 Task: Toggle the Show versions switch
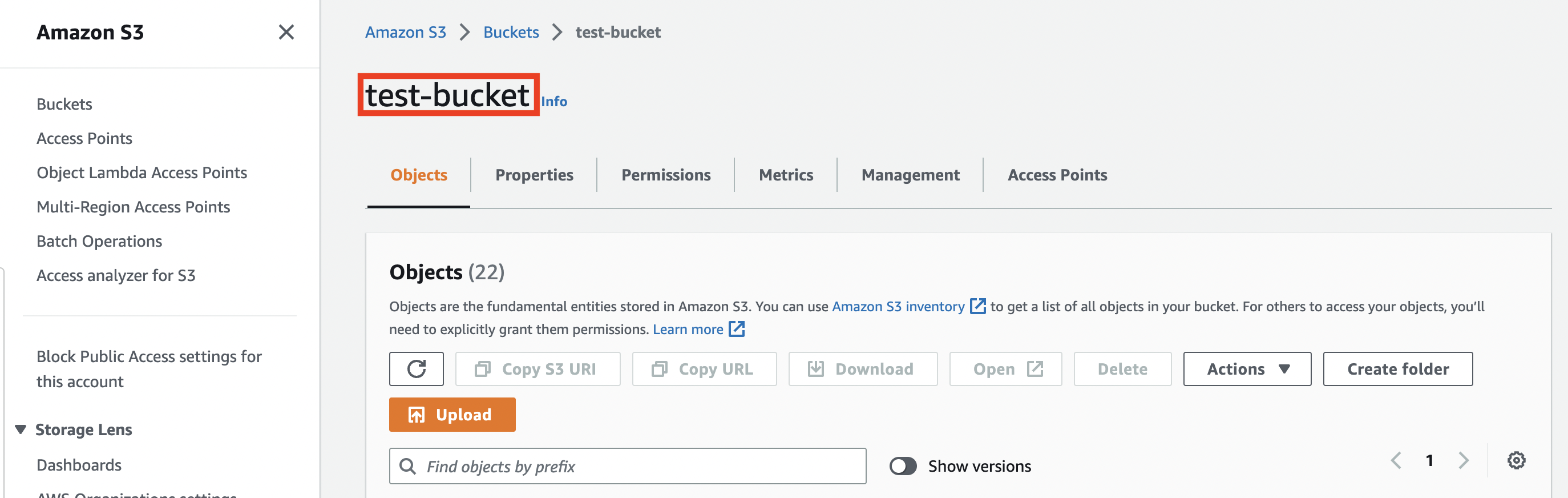point(903,466)
